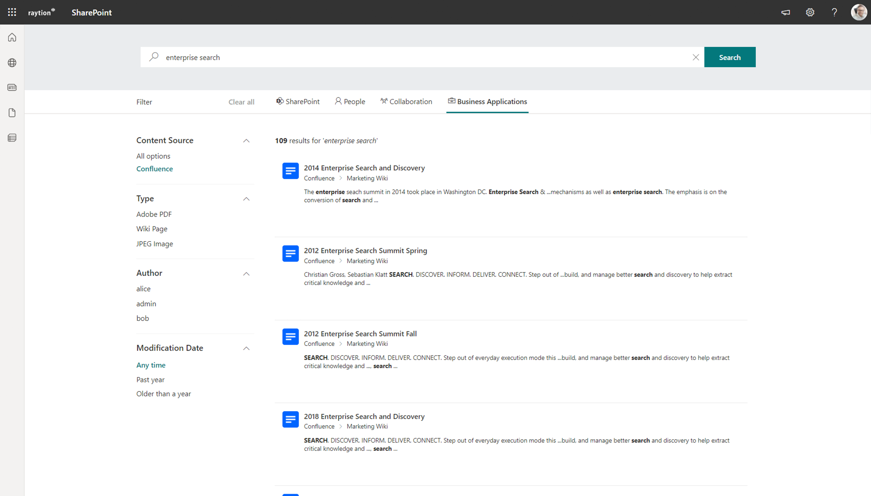Click snippet starting with Christian Gross
Viewport: 871px width, 496px height.
[518, 279]
